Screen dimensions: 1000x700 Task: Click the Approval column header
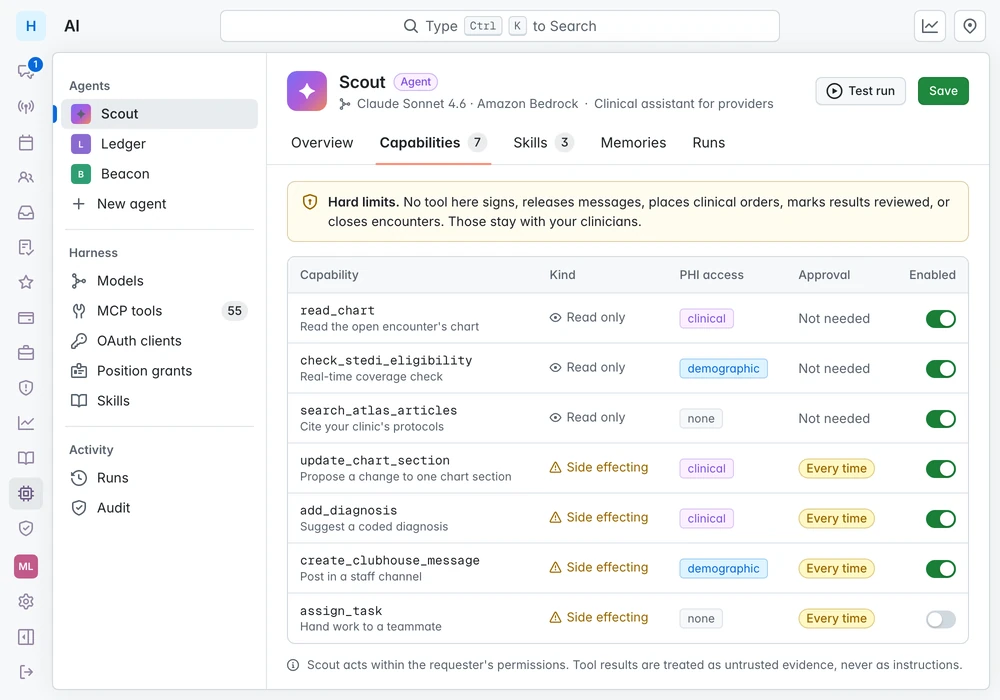point(824,275)
